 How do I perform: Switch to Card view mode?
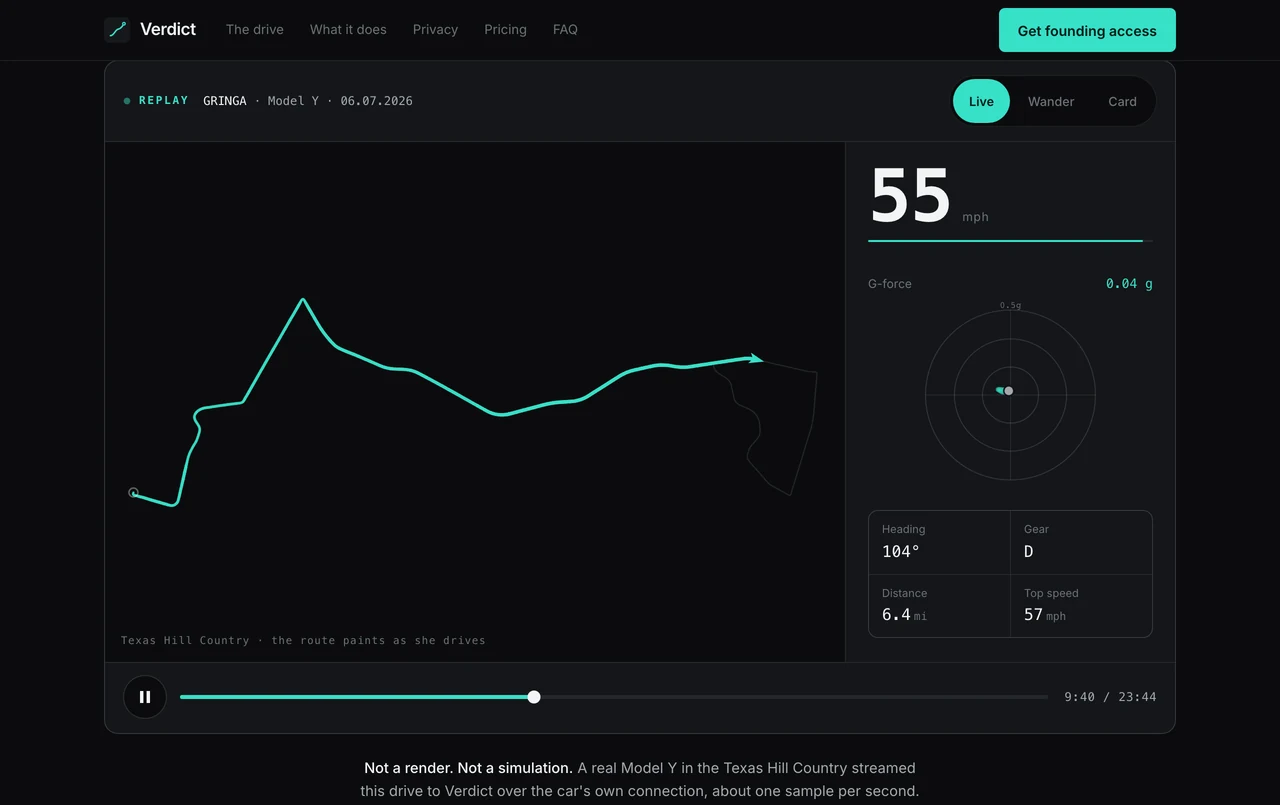[x=1122, y=101]
